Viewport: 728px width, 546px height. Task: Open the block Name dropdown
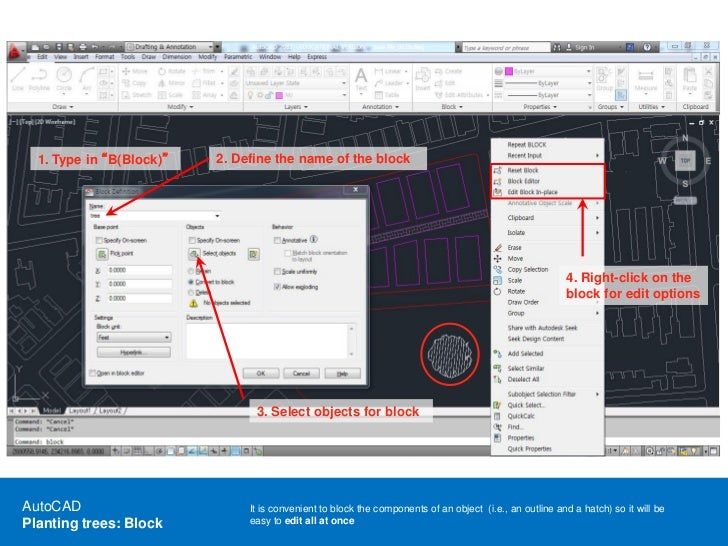tap(217, 216)
